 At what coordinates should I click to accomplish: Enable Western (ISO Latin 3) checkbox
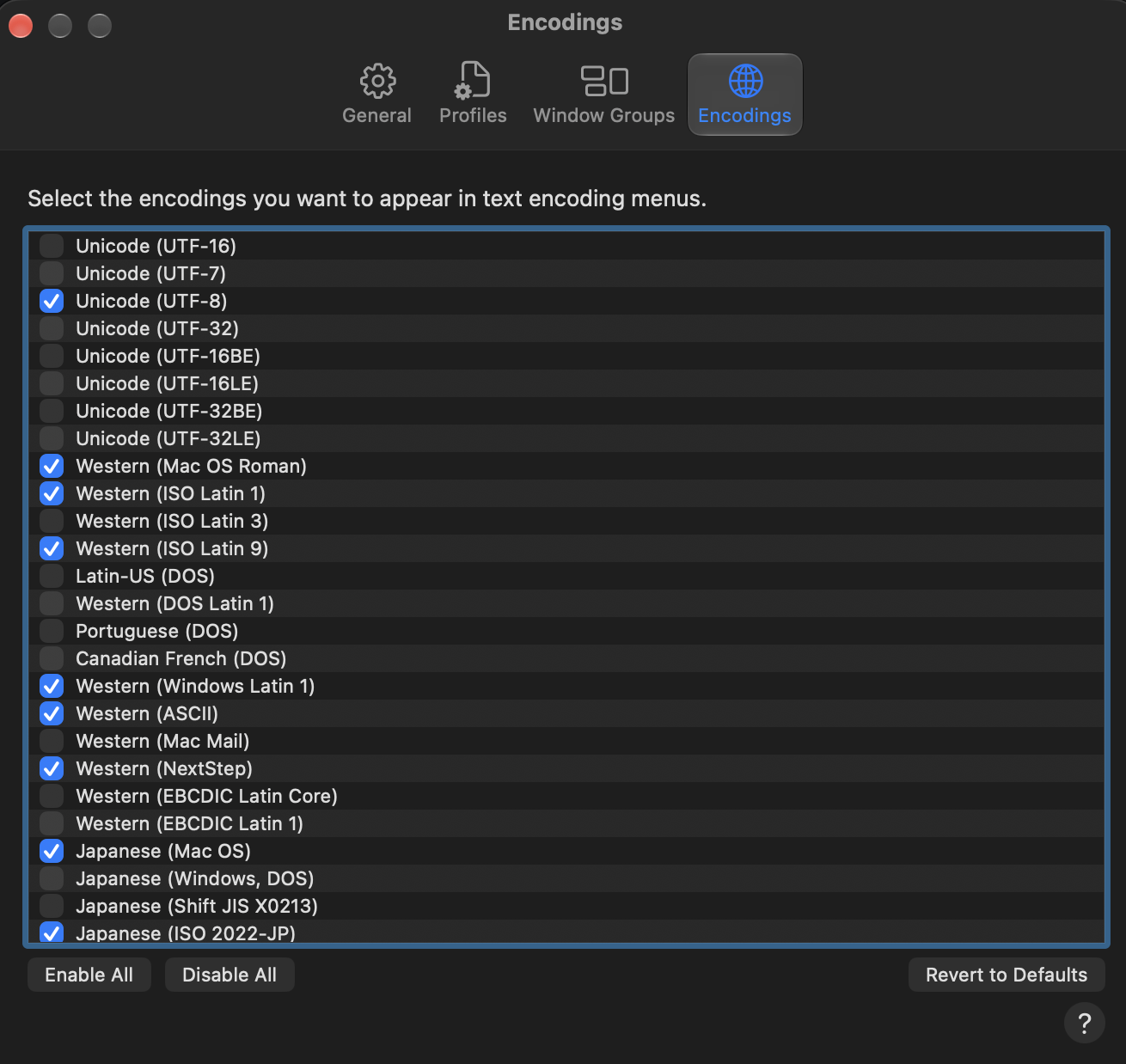[52, 521]
